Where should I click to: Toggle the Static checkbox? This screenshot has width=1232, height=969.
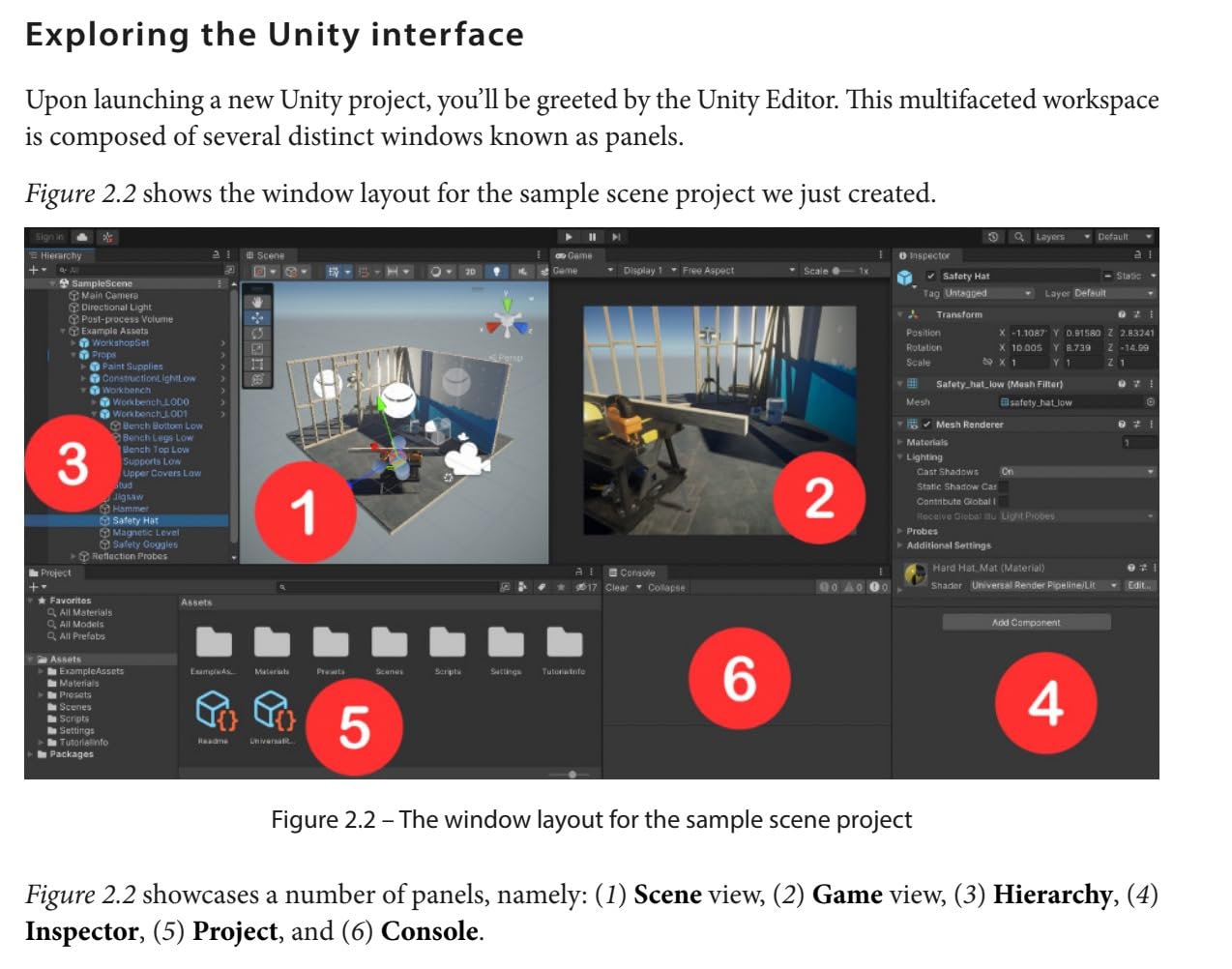coord(1108,277)
